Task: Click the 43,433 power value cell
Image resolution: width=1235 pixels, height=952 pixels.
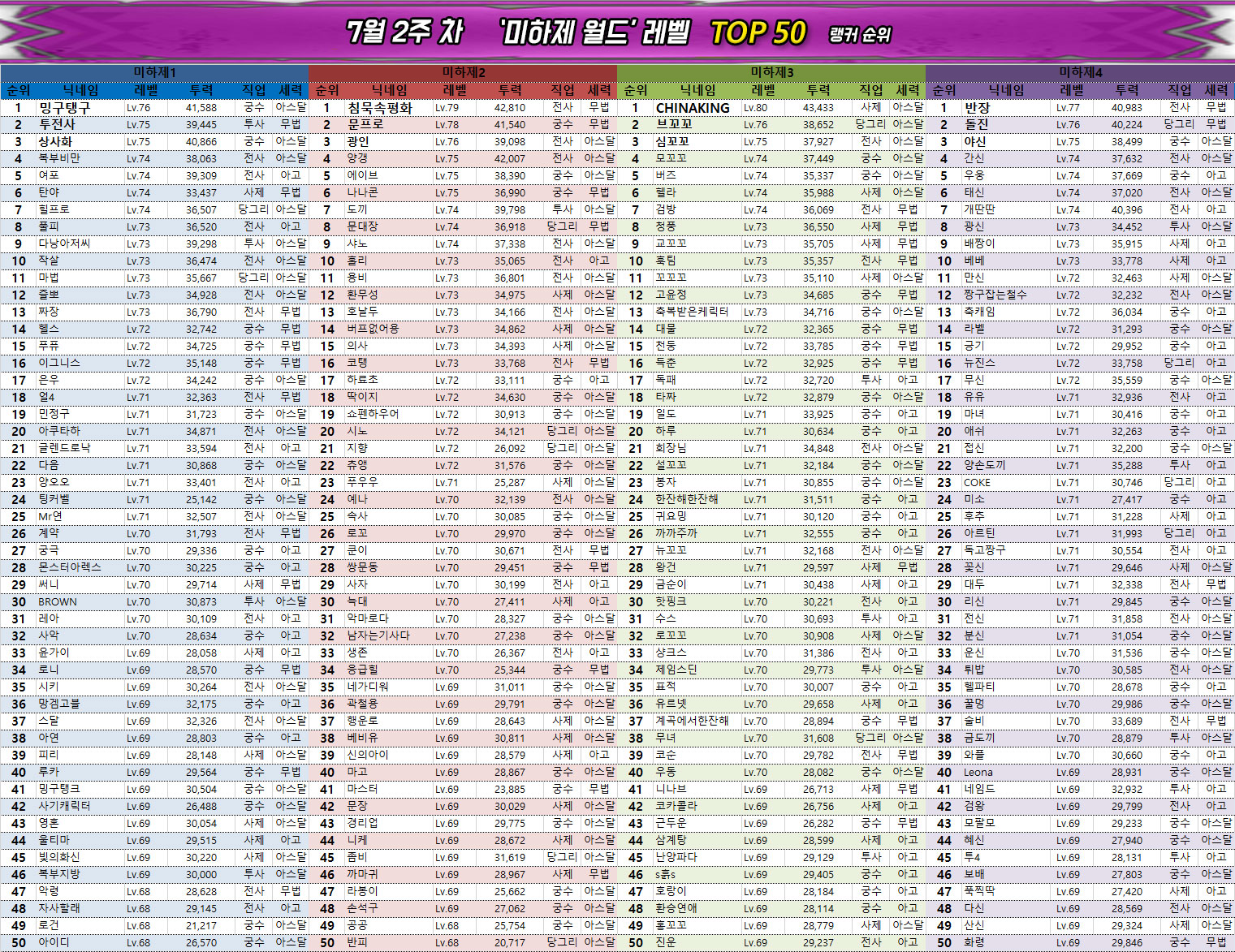Action: click(818, 108)
